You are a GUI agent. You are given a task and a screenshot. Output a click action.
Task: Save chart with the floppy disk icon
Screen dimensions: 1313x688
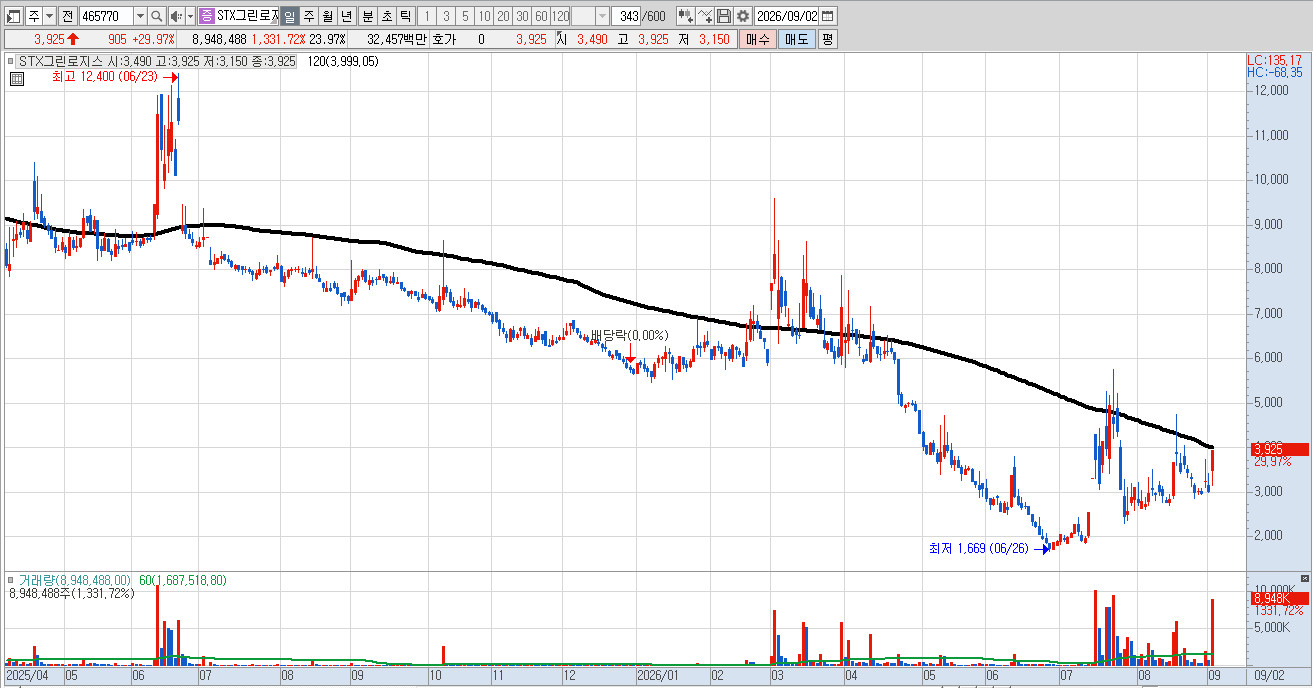pyautogui.click(x=724, y=16)
